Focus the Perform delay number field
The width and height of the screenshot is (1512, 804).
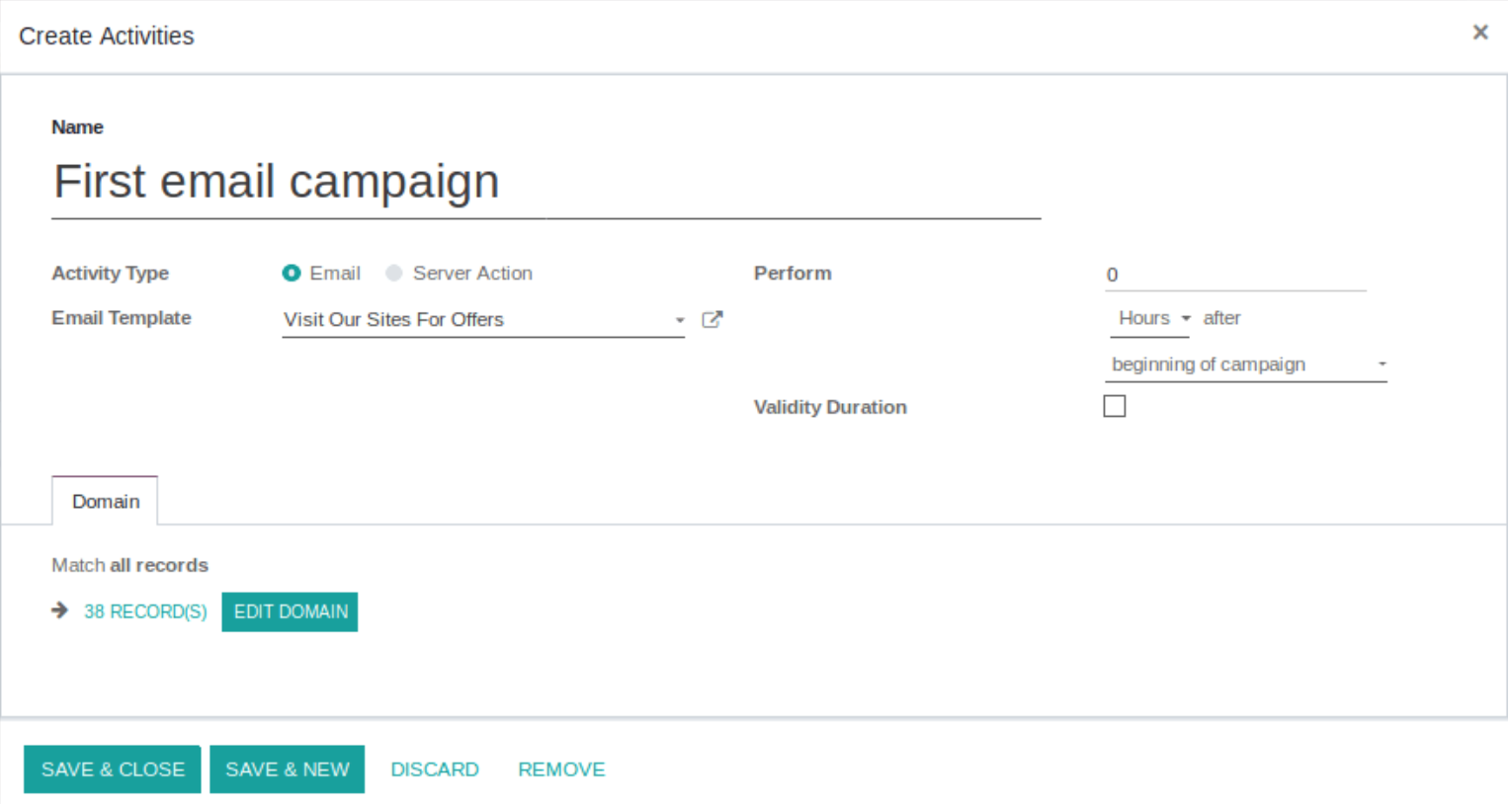click(1235, 275)
